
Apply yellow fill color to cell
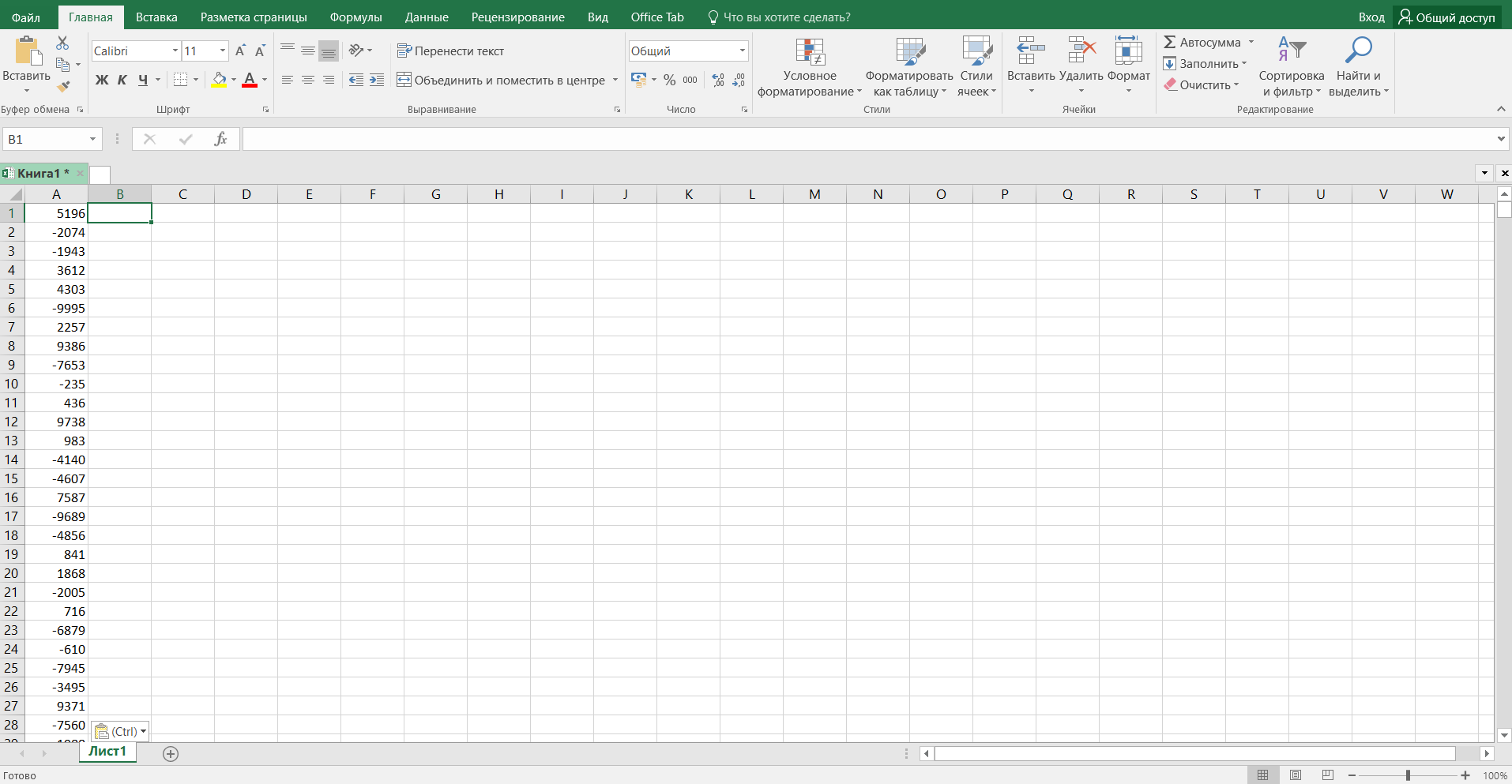pyautogui.click(x=219, y=80)
